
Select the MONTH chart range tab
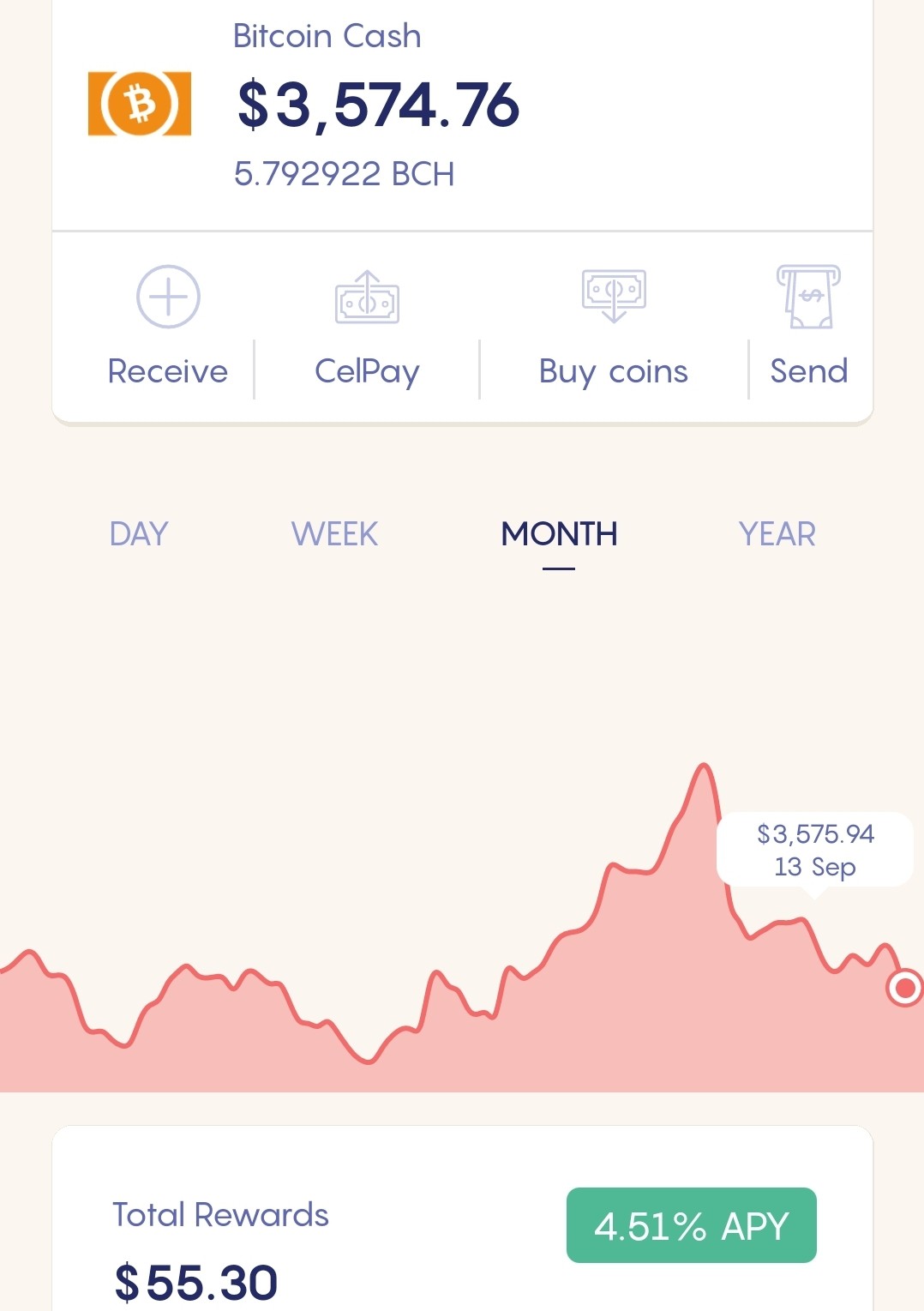click(x=559, y=534)
